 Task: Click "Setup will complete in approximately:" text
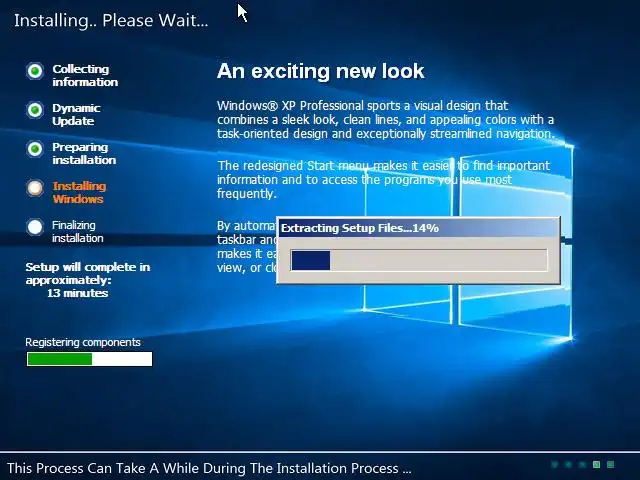point(88,273)
